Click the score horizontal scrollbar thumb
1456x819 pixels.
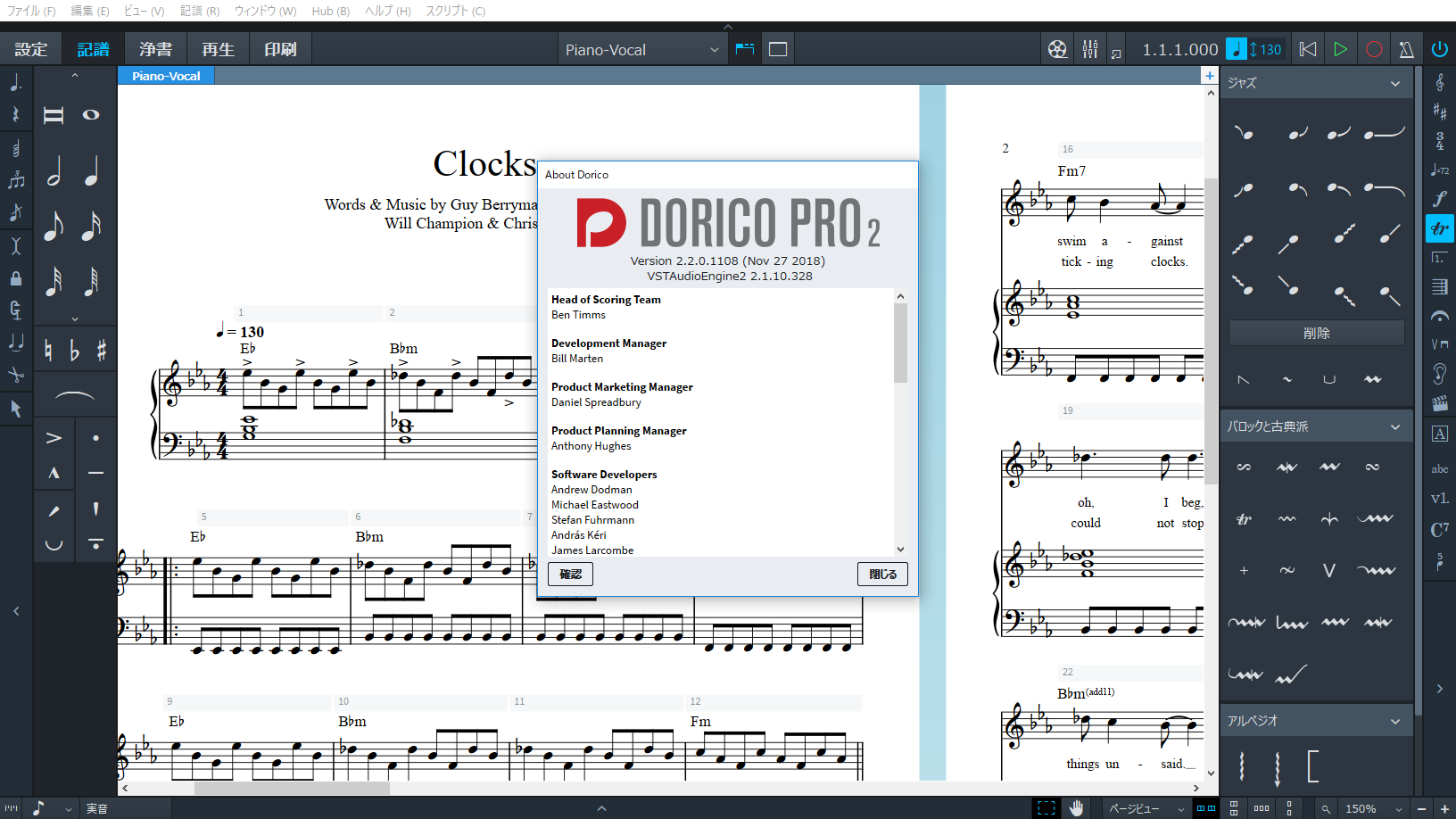[x=292, y=789]
